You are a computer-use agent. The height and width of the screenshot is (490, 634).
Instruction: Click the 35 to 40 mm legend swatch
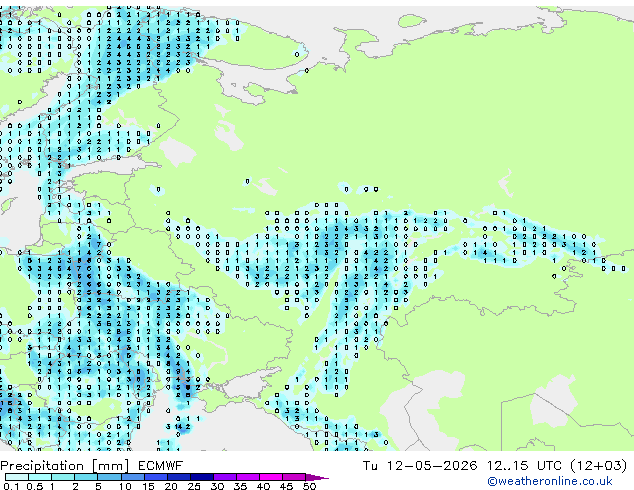(x=247, y=477)
